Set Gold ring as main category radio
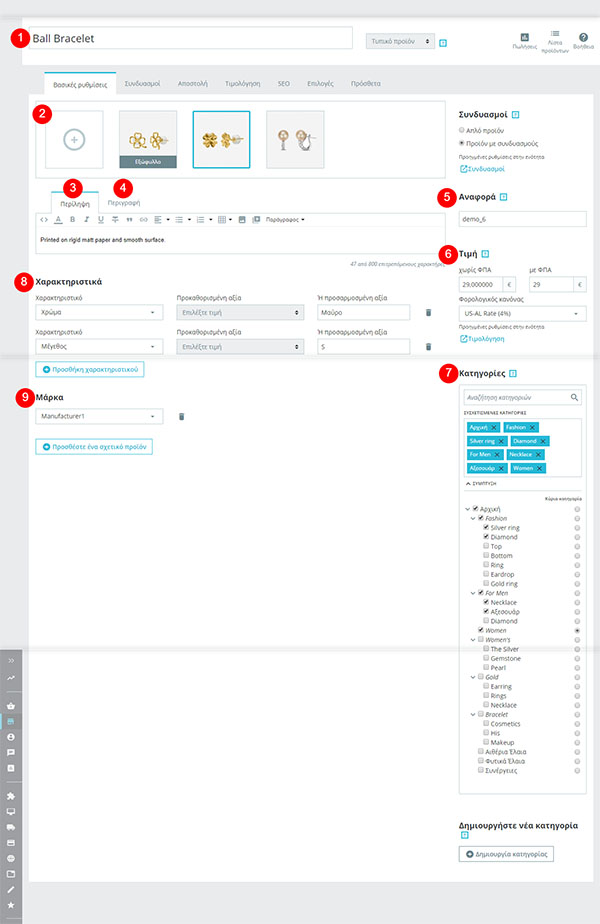This screenshot has width=600, height=924. point(577,584)
